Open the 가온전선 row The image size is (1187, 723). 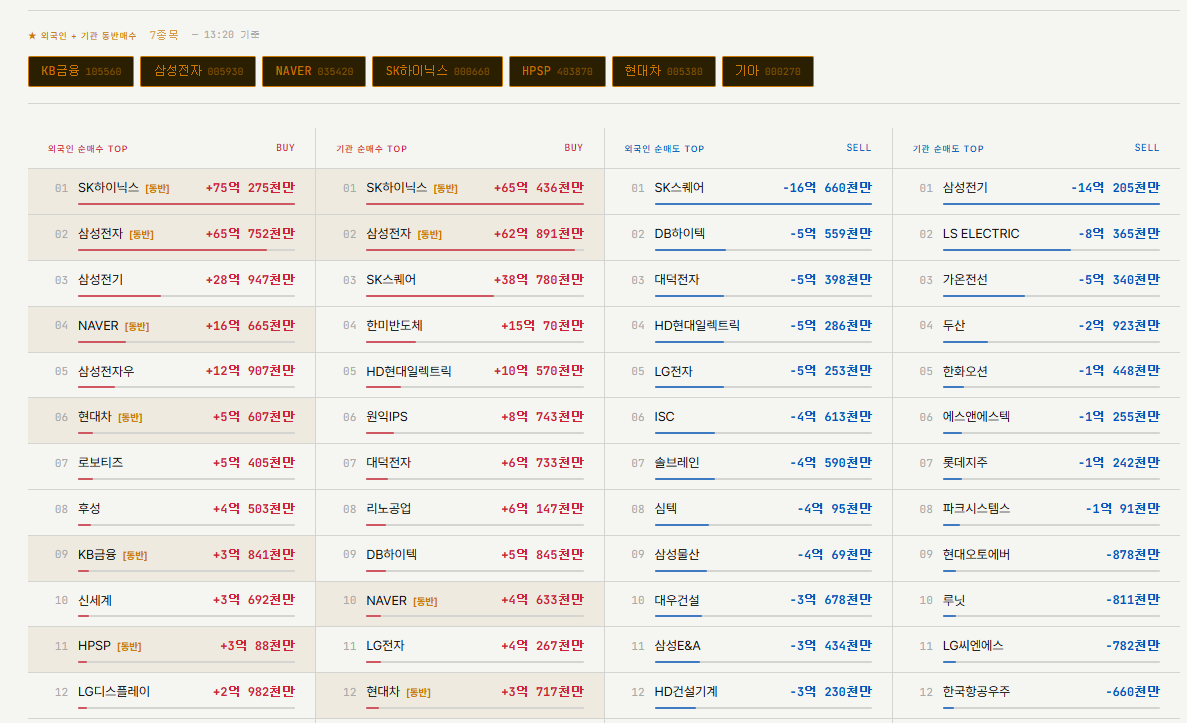point(1036,284)
